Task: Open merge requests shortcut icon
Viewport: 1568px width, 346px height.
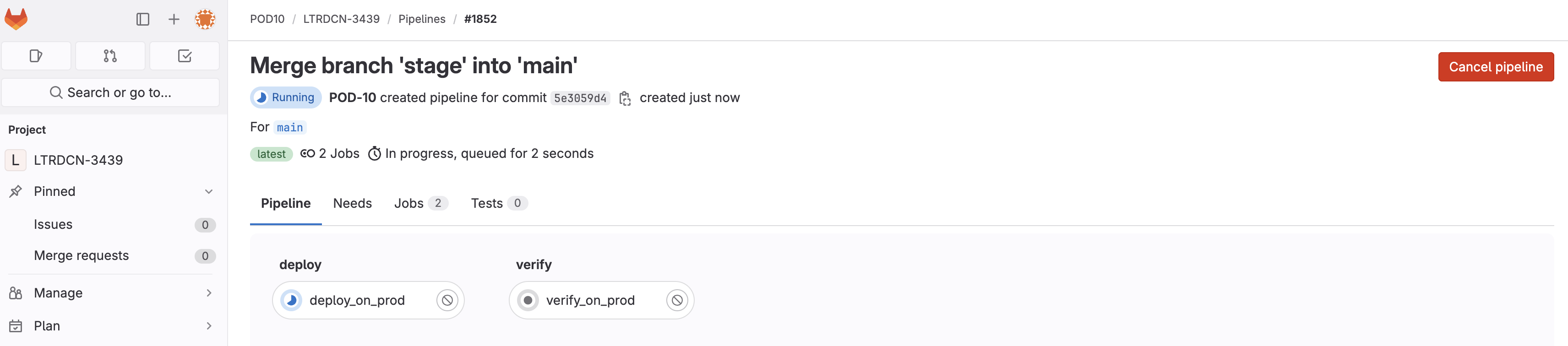Action: pos(110,56)
